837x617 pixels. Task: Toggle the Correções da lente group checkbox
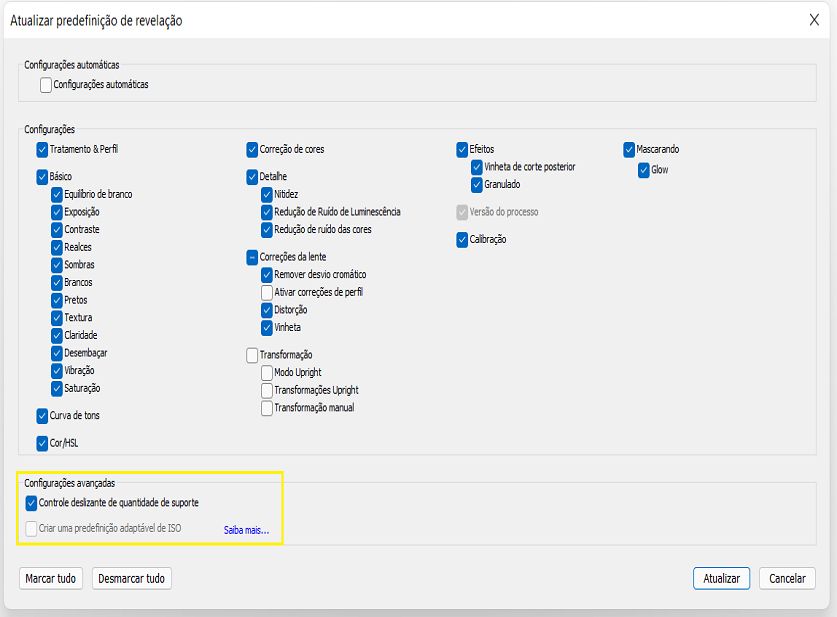coord(252,257)
